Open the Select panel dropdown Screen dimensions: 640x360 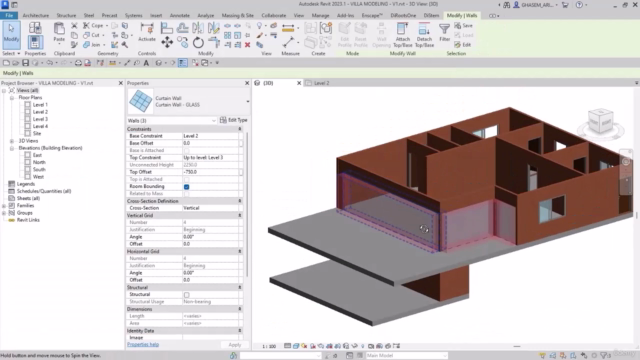11,53
